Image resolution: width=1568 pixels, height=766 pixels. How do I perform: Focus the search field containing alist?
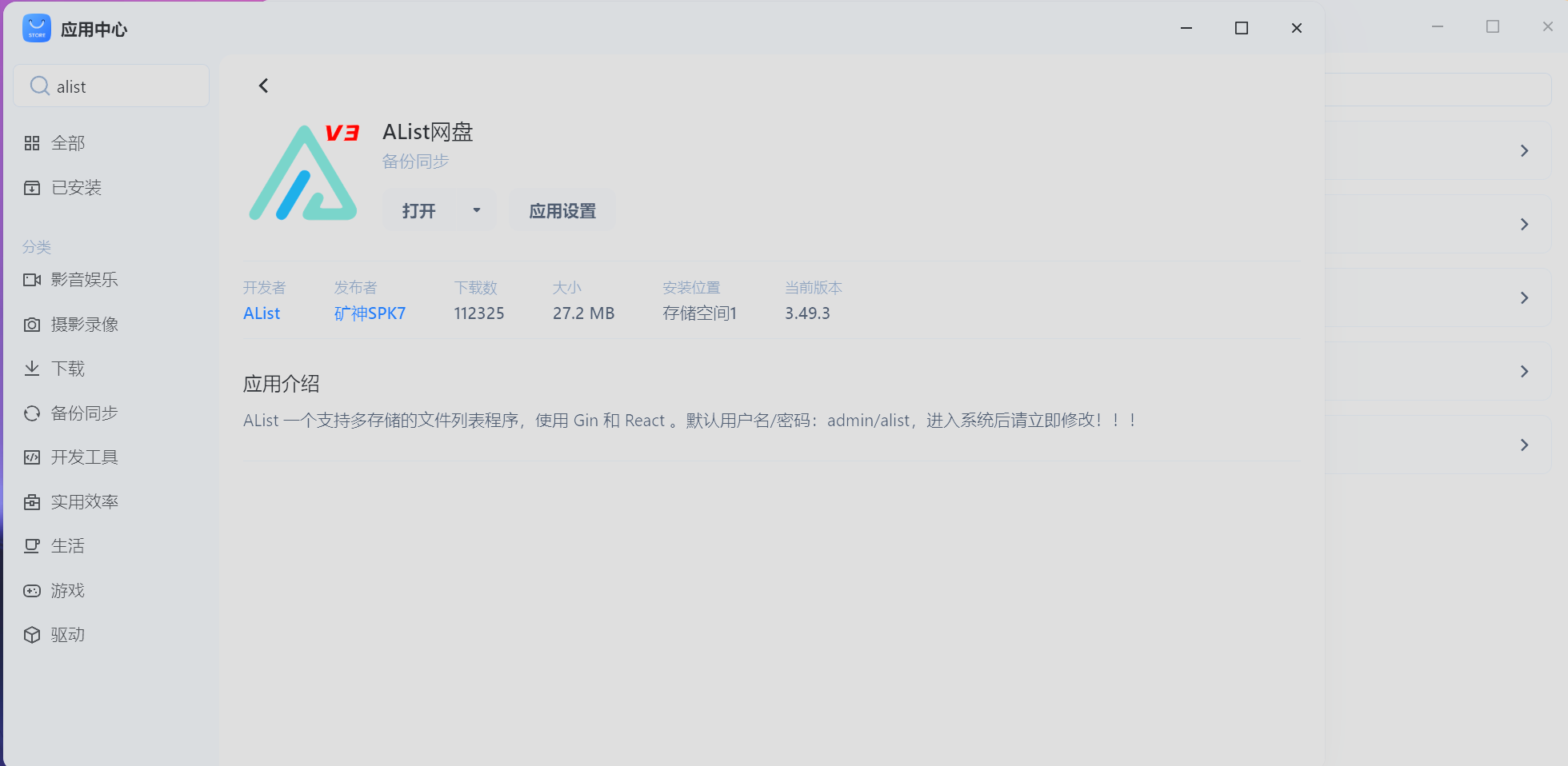(111, 86)
